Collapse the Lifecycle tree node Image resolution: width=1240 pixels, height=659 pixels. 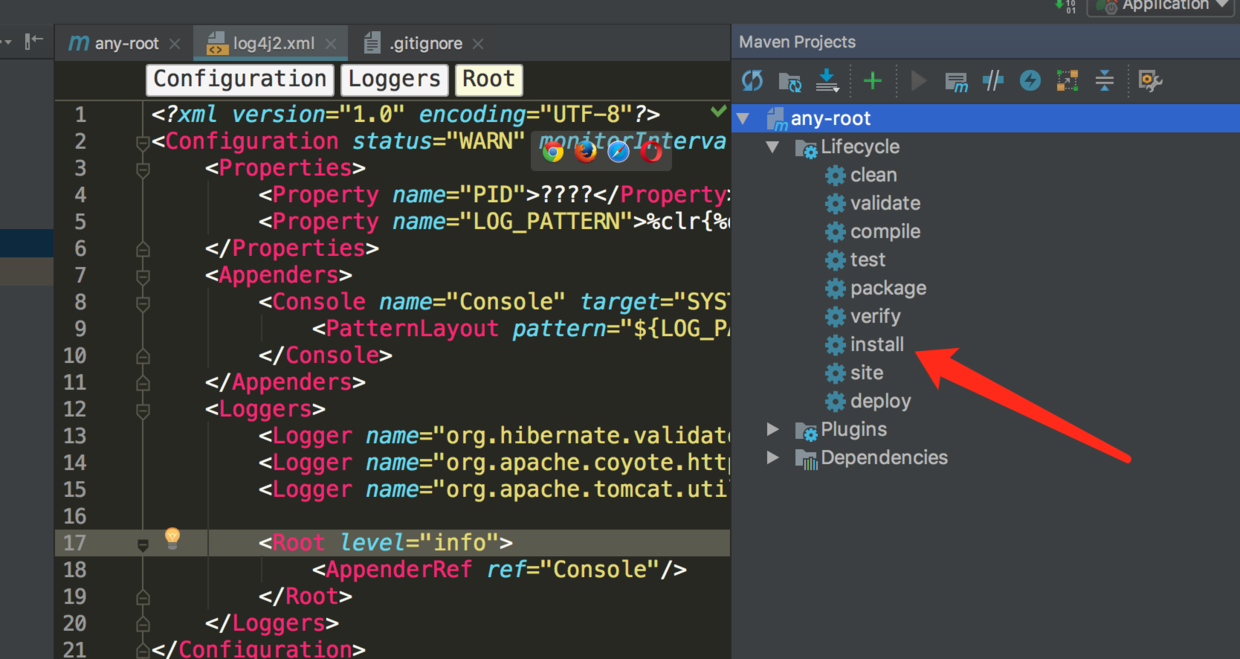[x=773, y=147]
